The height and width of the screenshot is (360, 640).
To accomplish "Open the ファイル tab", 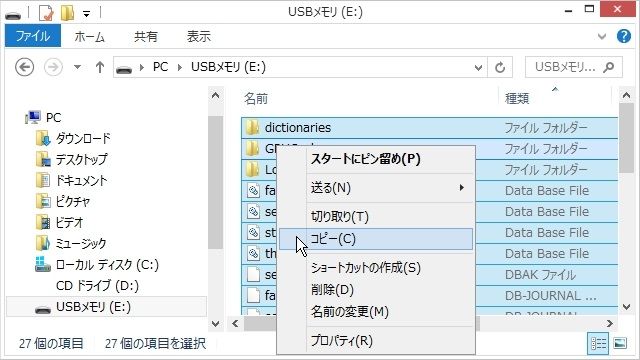I will pyautogui.click(x=33, y=36).
